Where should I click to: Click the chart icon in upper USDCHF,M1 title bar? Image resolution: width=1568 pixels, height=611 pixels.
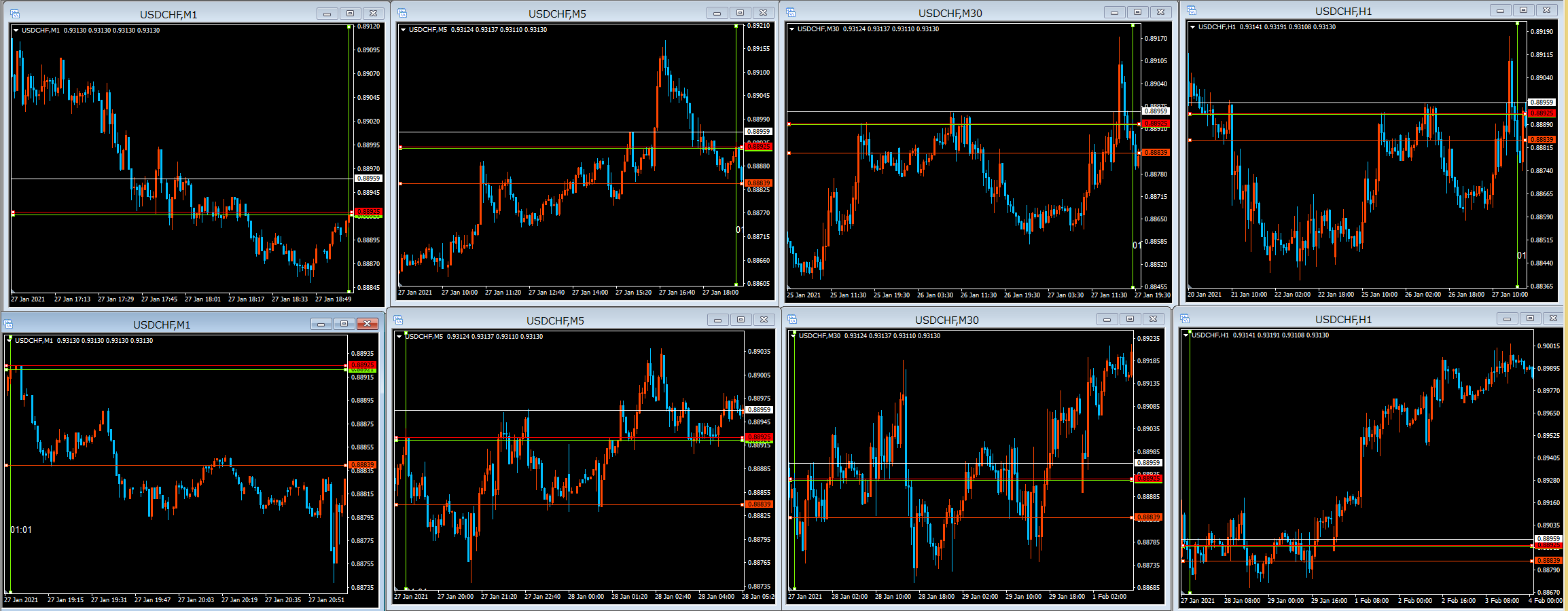pyautogui.click(x=15, y=14)
